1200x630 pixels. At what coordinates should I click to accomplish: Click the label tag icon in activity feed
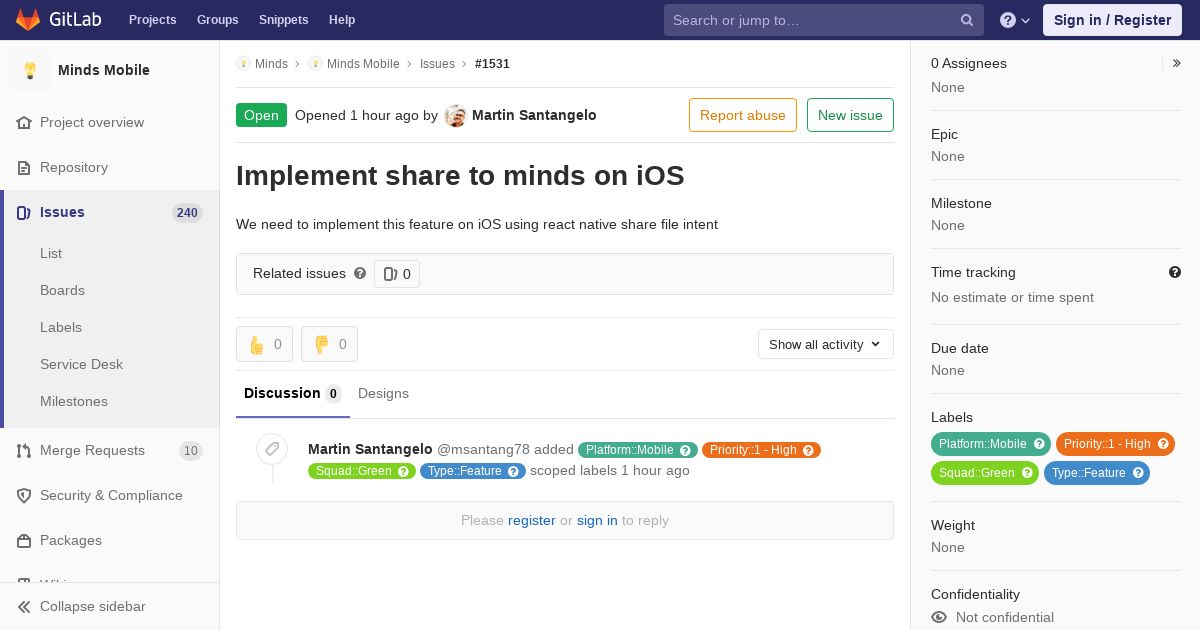272,449
